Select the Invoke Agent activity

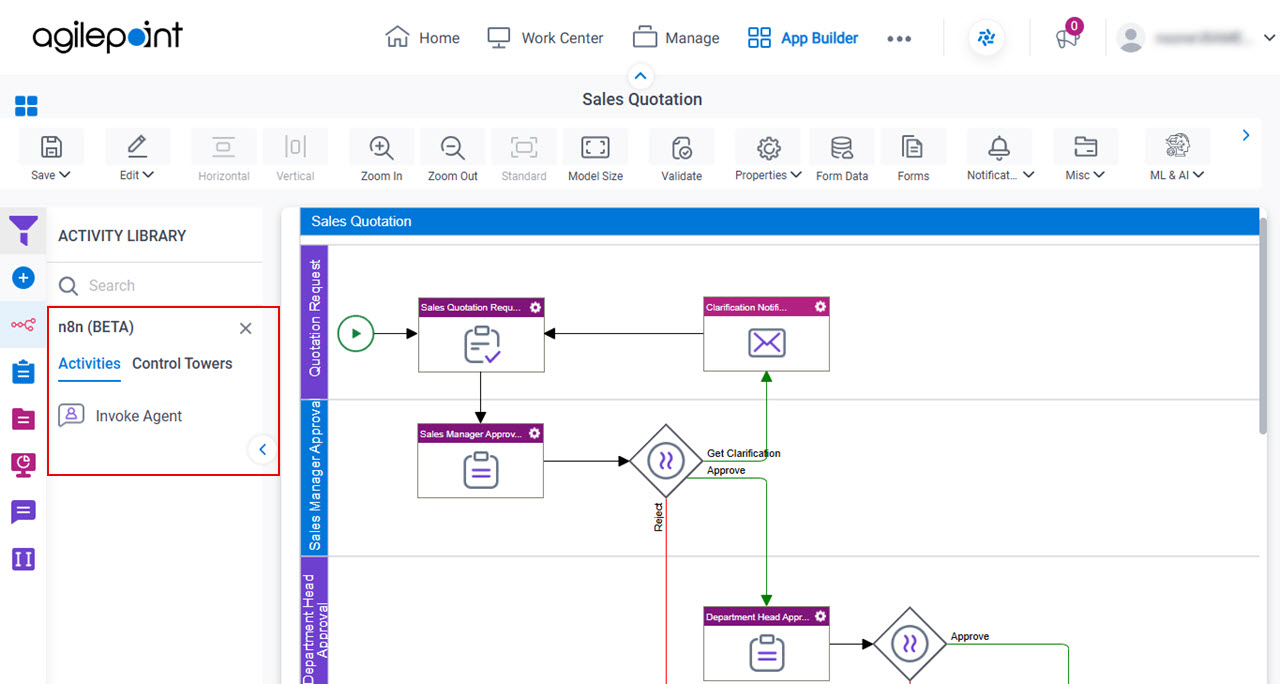tap(120, 416)
